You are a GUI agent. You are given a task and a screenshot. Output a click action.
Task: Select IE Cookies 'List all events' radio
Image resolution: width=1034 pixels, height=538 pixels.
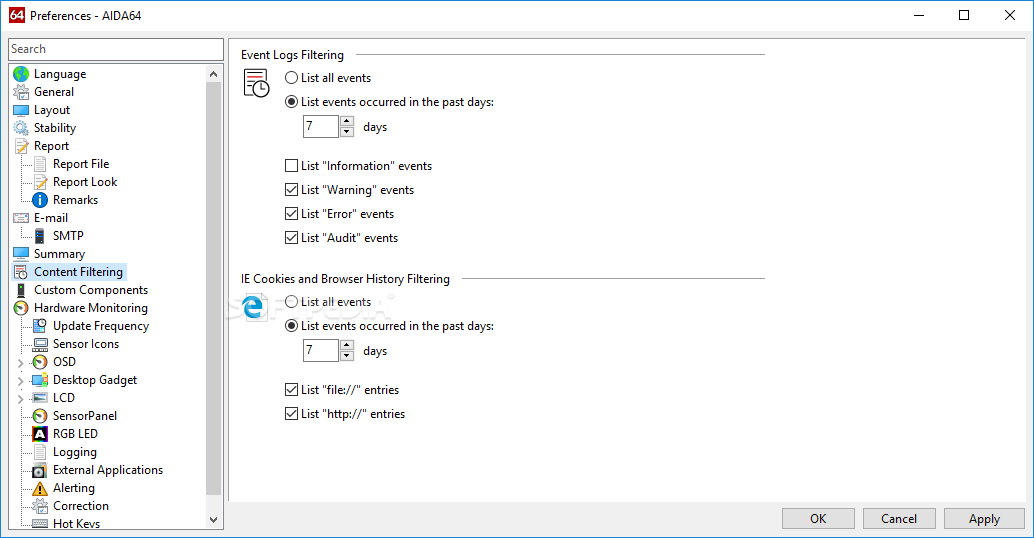click(x=291, y=302)
